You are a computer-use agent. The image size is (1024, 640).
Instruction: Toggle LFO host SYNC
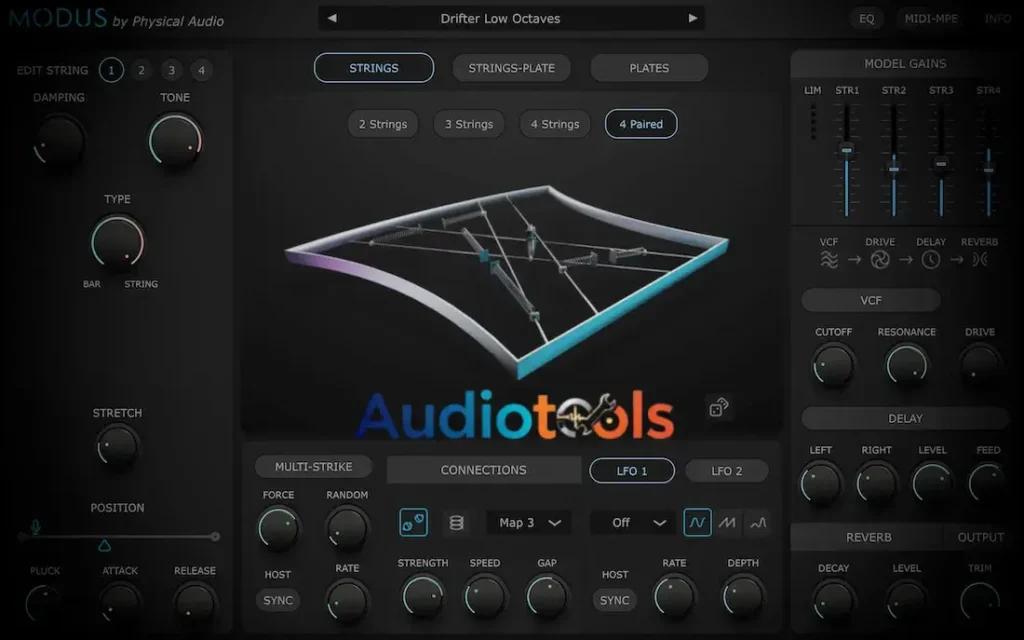(615, 600)
